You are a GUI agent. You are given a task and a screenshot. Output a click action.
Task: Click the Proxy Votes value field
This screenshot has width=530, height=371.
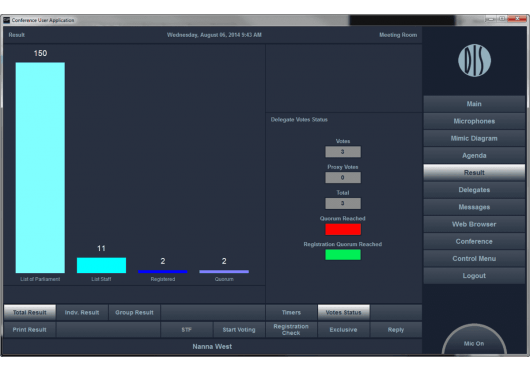(343, 177)
